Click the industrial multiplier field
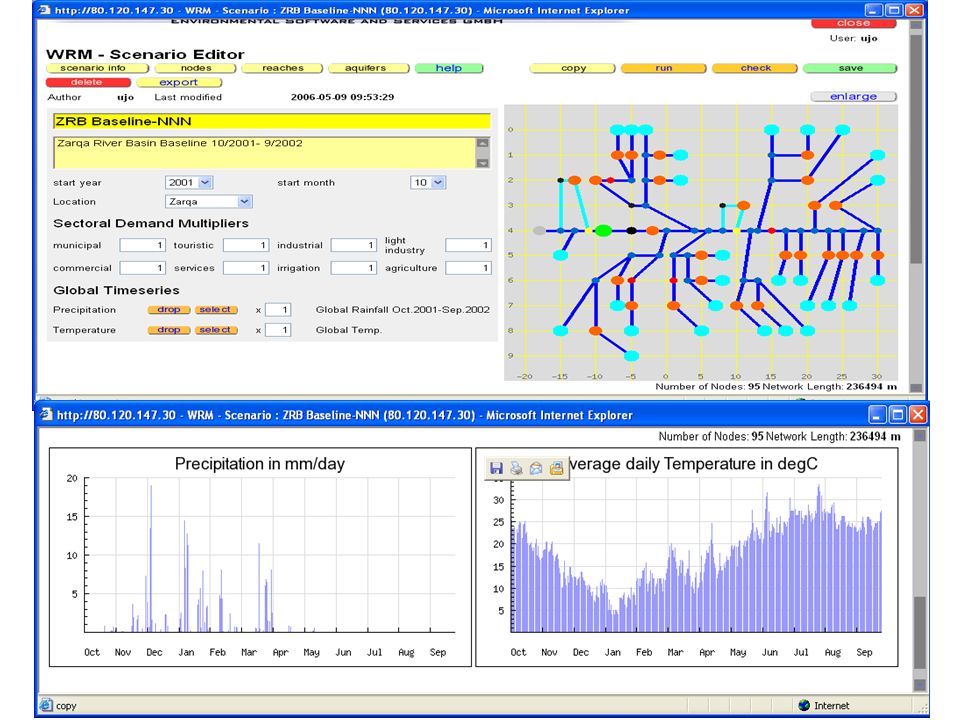Viewport: 960px width, 720px height. pos(353,245)
